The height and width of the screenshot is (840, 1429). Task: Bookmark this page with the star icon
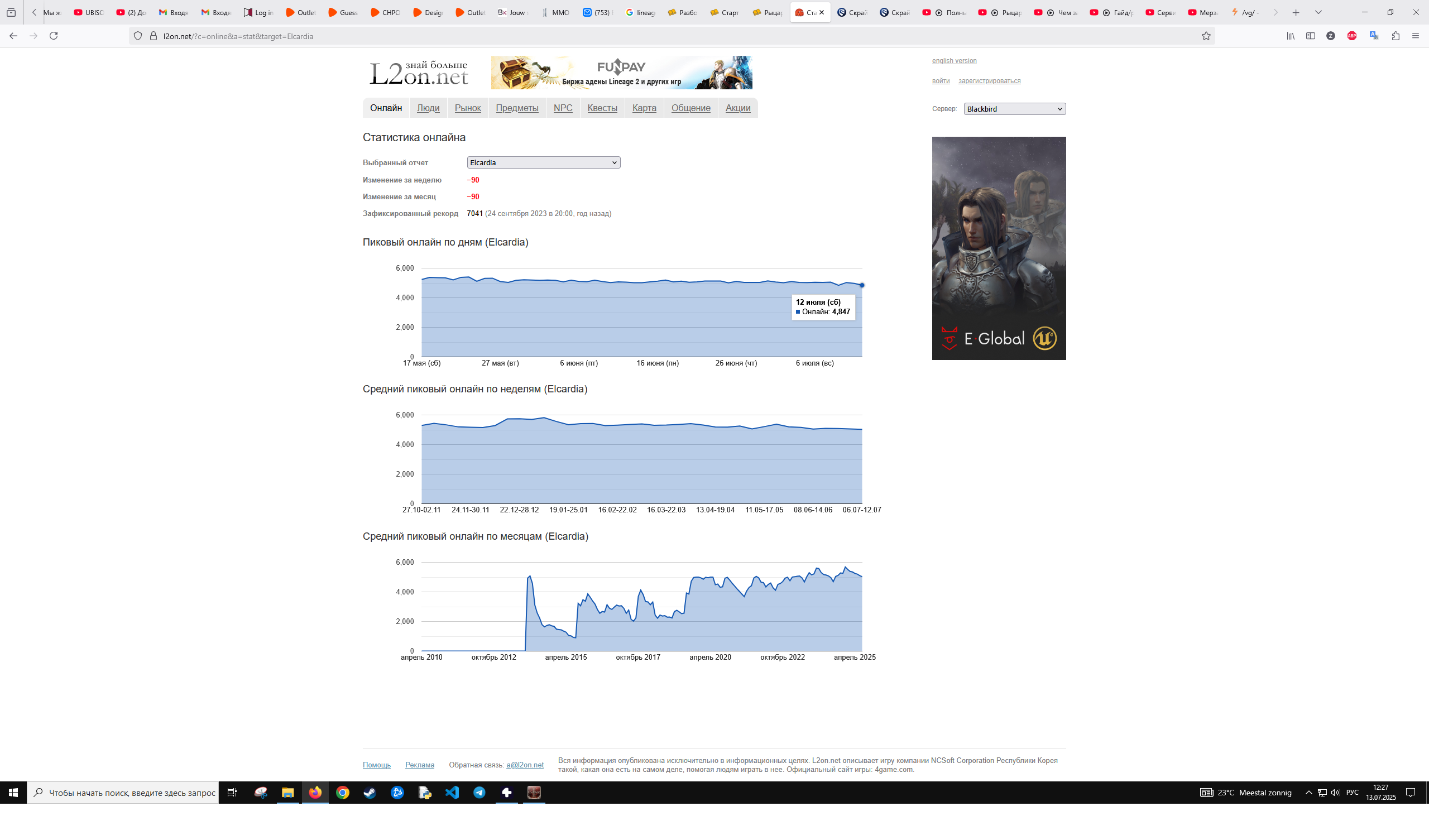1206,36
